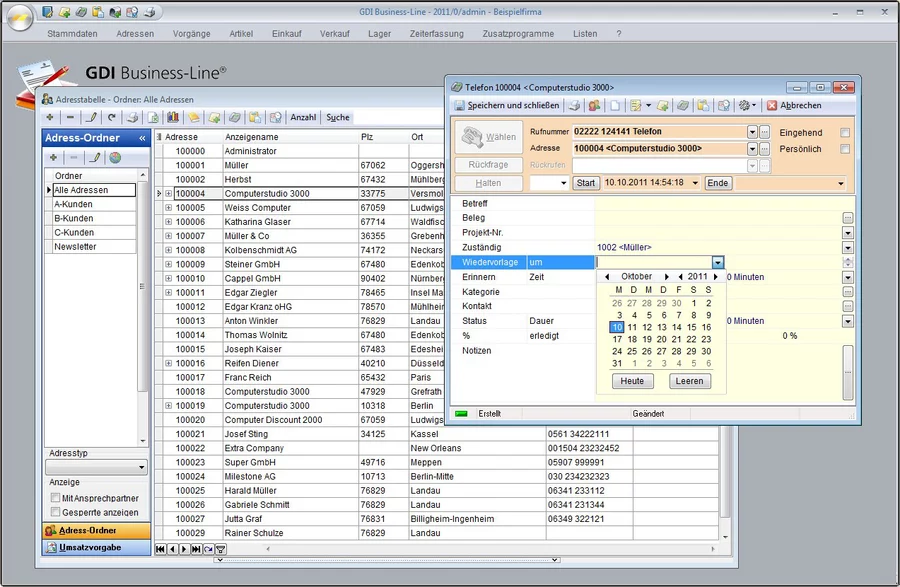Open the Adresstyp dropdown
Viewport: 900px width, 587px height.
pyautogui.click(x=141, y=467)
